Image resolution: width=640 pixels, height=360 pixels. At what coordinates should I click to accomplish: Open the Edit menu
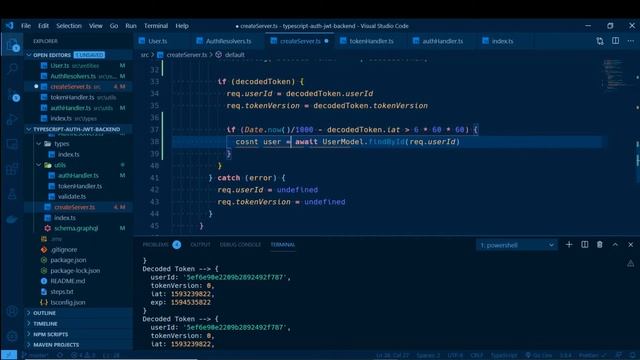[x=43, y=26]
